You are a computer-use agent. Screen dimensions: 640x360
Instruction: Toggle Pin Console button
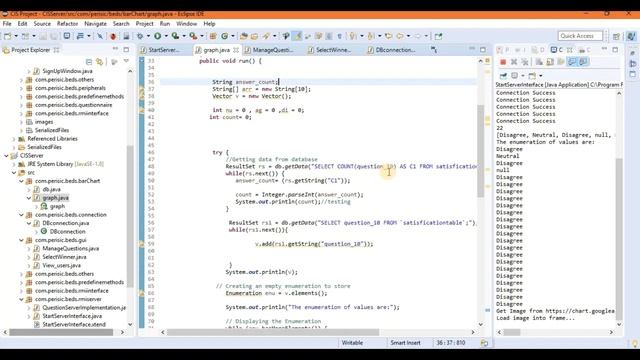click(504, 76)
